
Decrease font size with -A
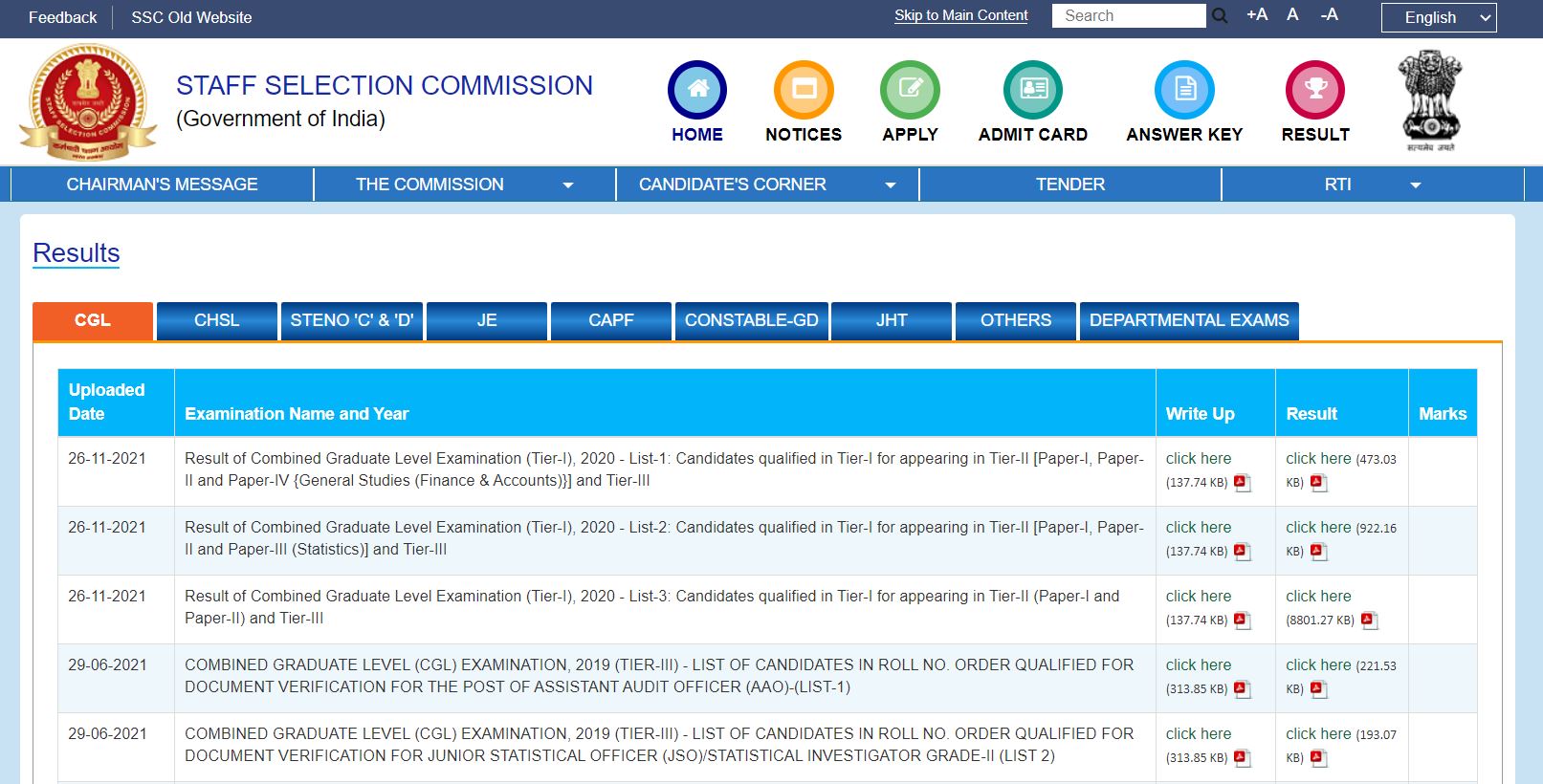coord(1329,14)
